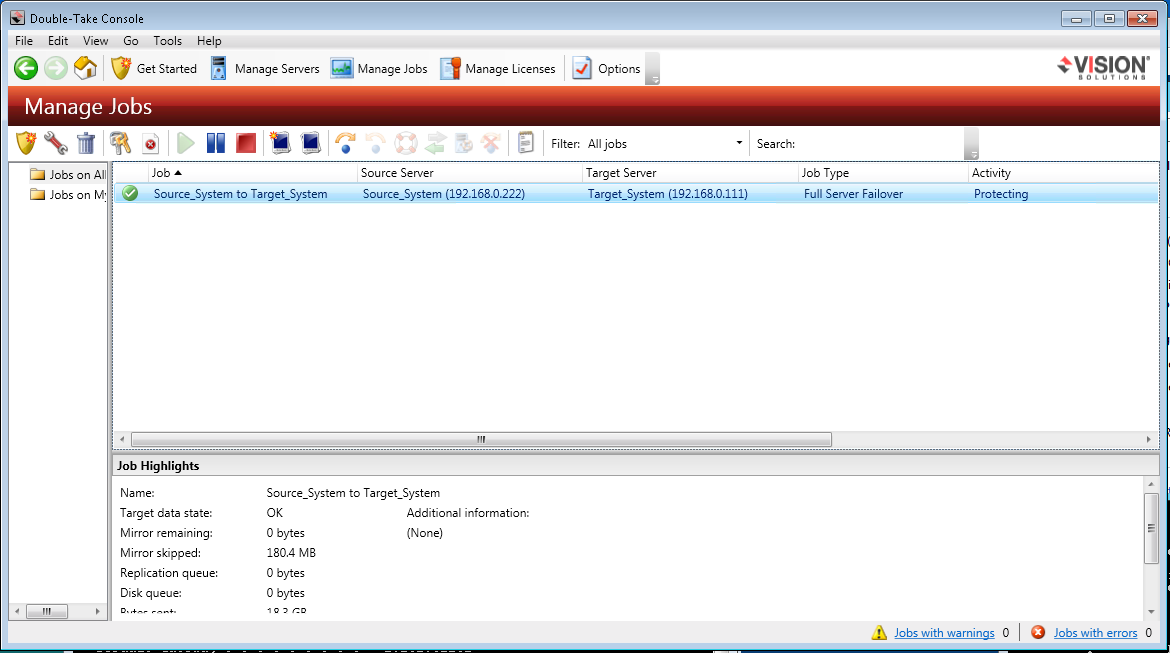The width and height of the screenshot is (1170, 653).
Task: Pause the job with the blue pause icon
Action: pos(216,143)
